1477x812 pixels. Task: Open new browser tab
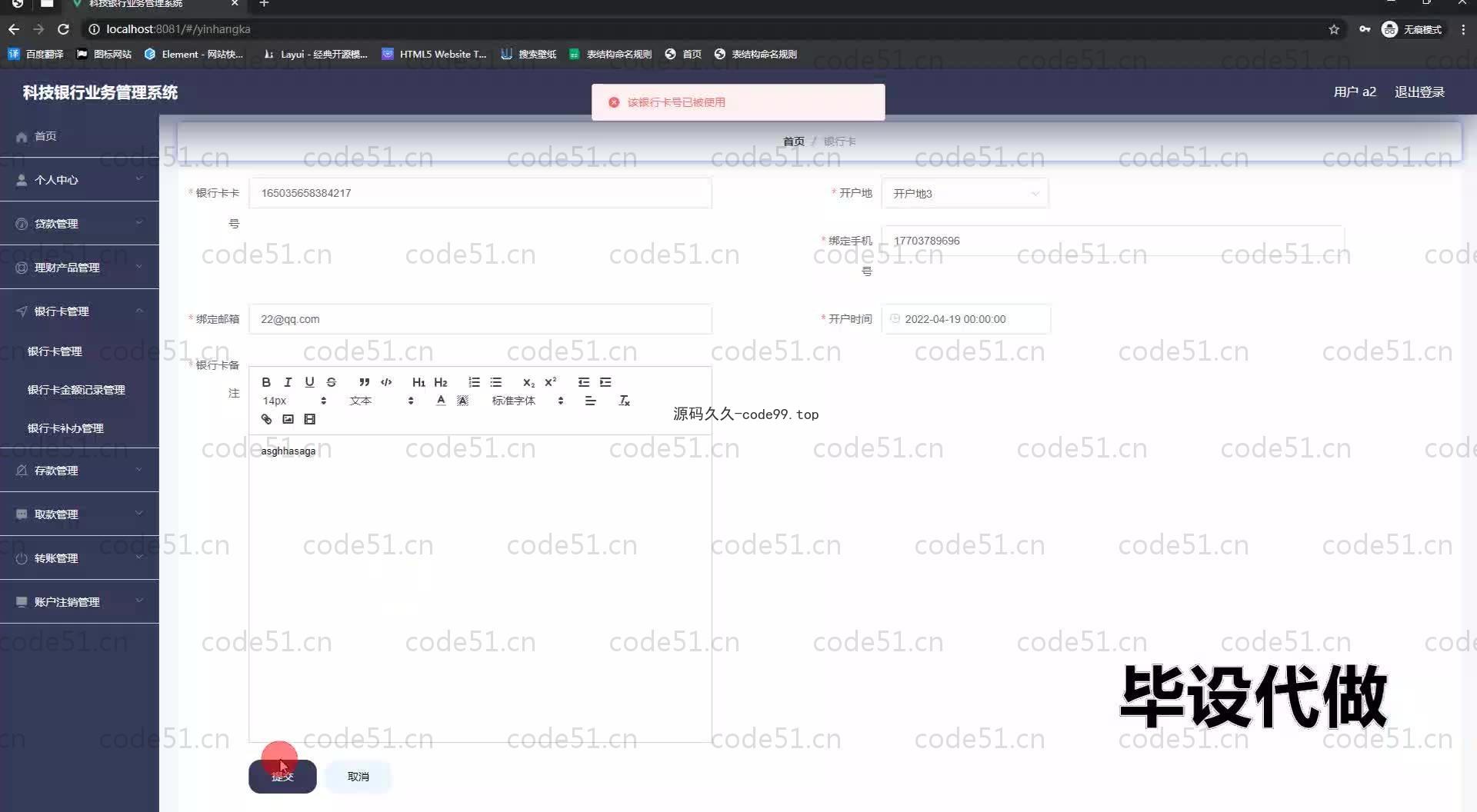click(264, 4)
